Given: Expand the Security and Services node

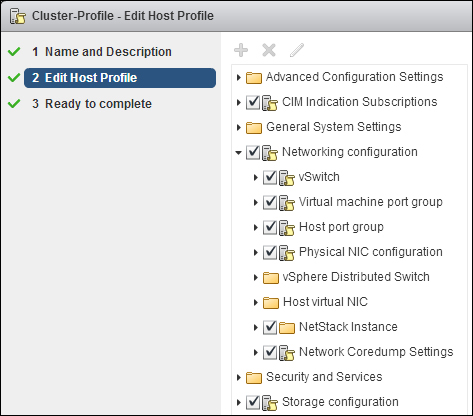Looking at the screenshot, I should (239, 377).
